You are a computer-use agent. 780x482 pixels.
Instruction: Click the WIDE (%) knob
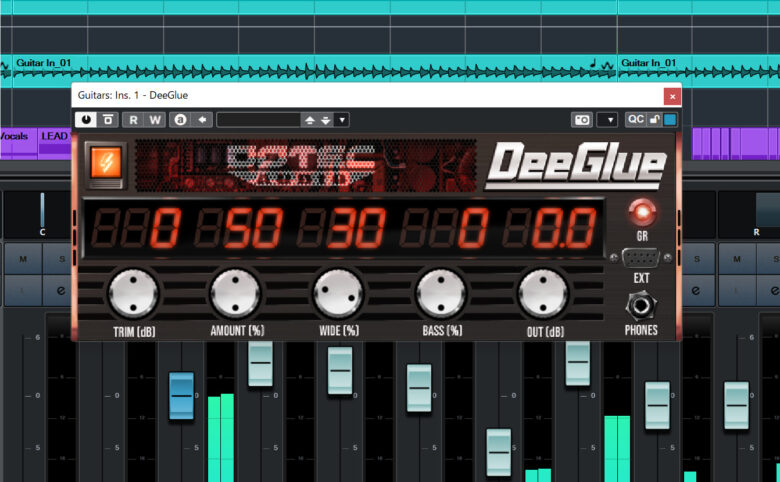[337, 293]
